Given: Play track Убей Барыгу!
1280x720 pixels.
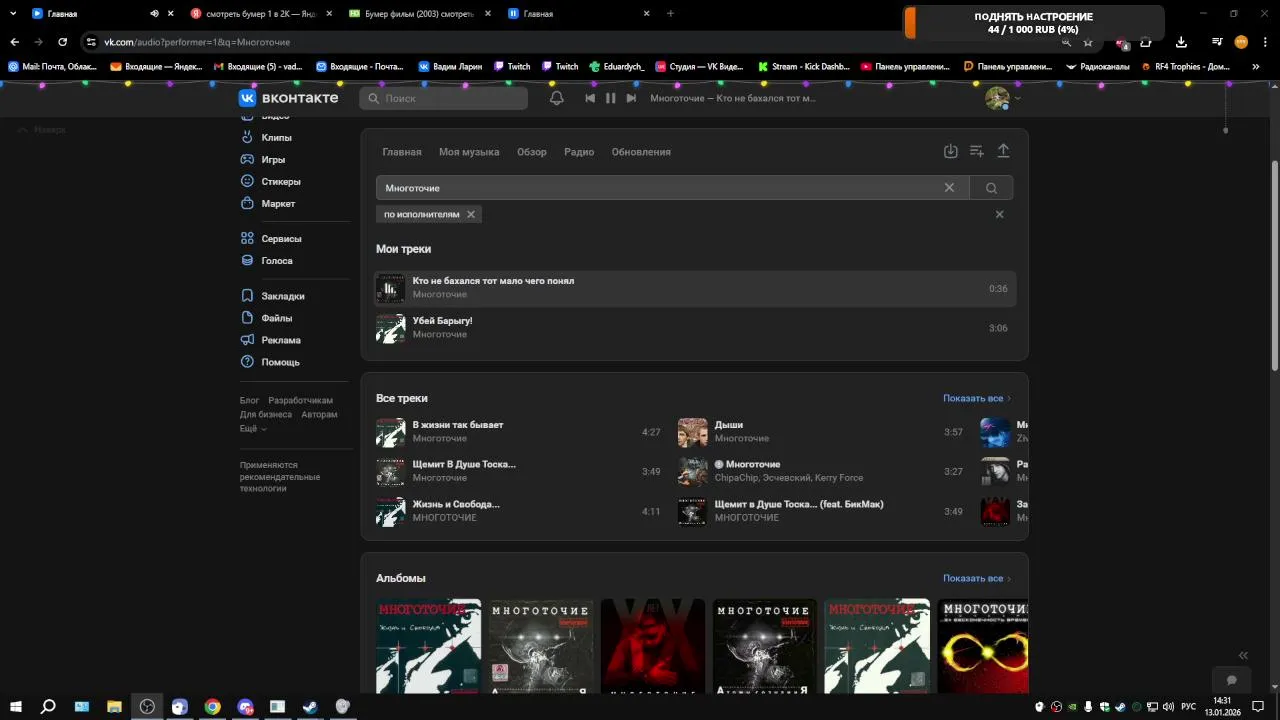Looking at the screenshot, I should point(695,328).
